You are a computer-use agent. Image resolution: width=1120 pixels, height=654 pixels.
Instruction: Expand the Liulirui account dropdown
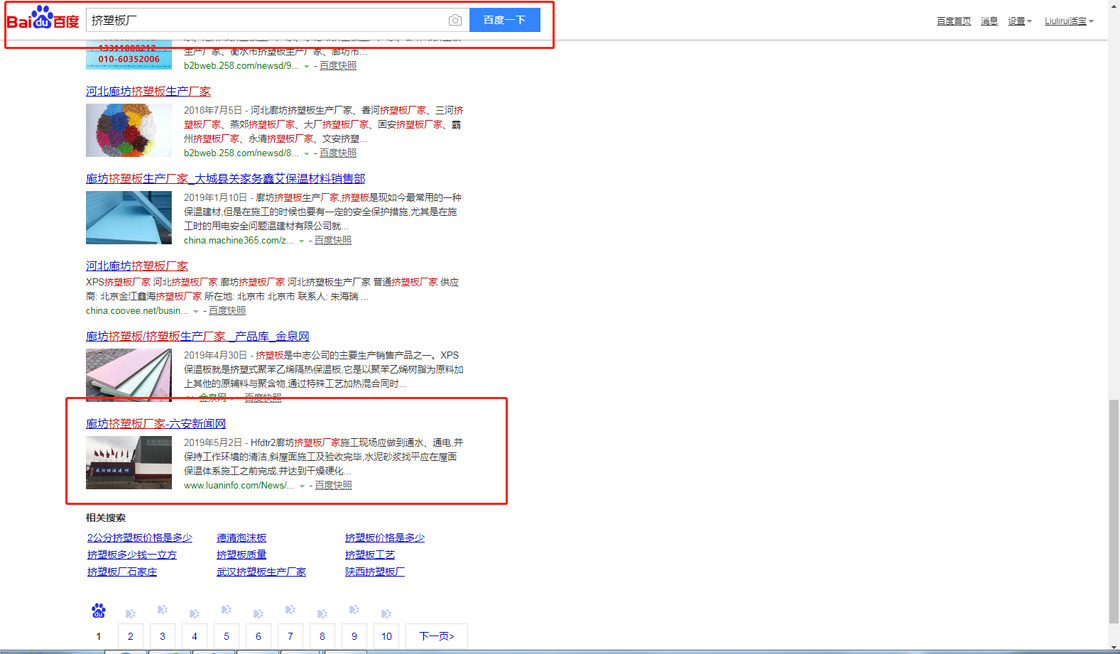(1069, 21)
